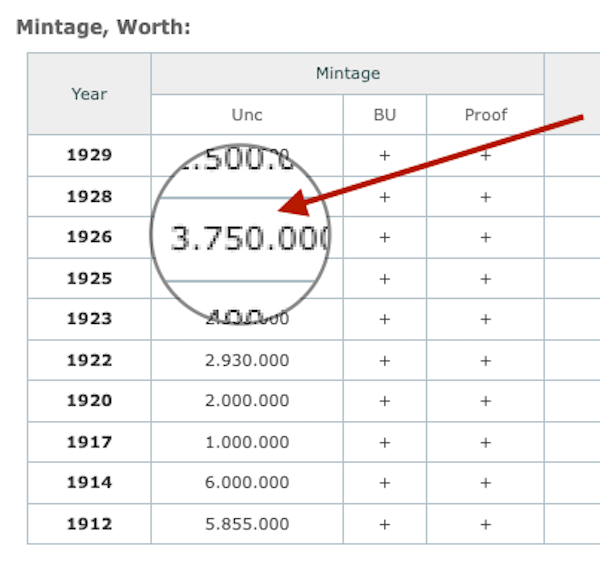Click the 2.930.000 mintage cell
Image resolution: width=600 pixels, height=564 pixels.
[x=247, y=360]
